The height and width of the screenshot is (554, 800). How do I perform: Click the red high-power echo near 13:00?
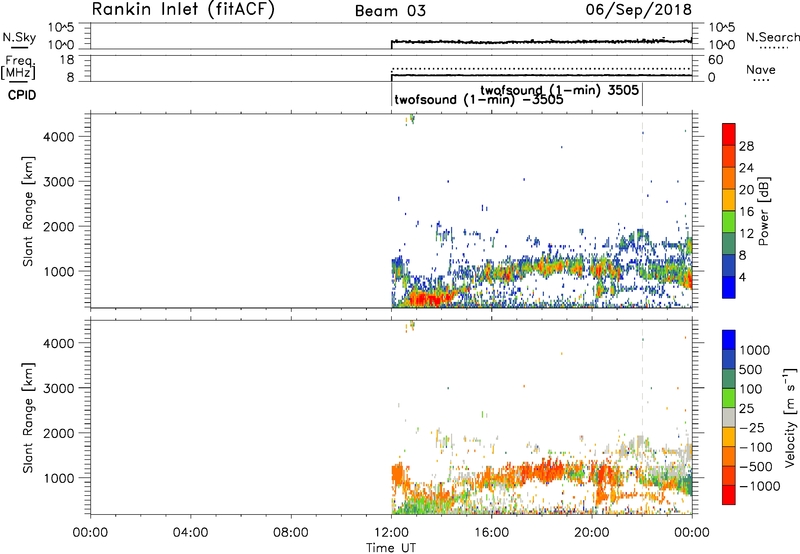pyautogui.click(x=427, y=299)
